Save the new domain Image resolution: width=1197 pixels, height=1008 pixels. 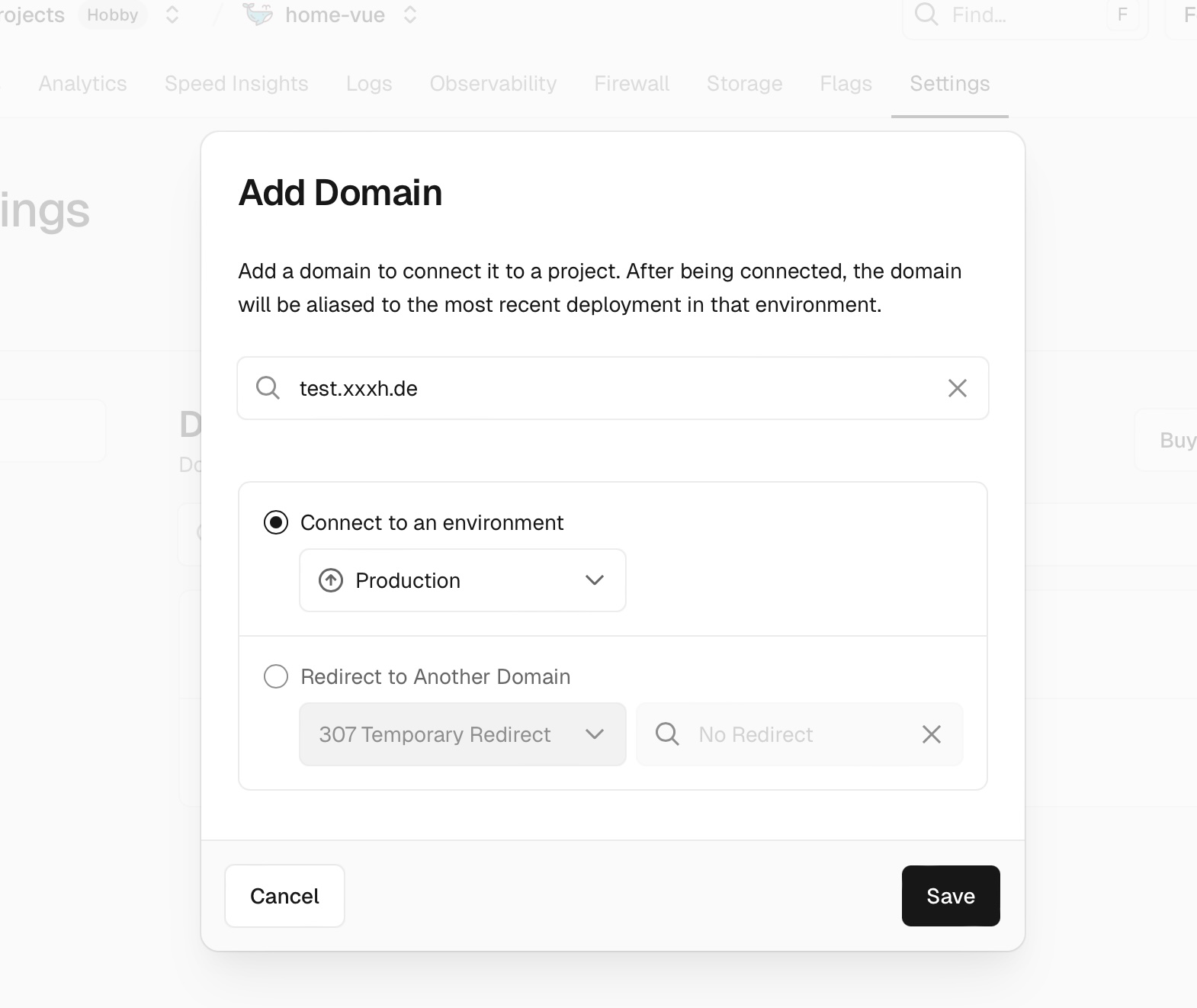950,896
